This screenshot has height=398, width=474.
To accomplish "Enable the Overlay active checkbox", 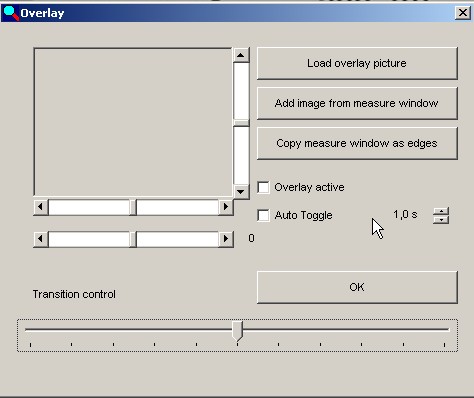I will [x=263, y=187].
